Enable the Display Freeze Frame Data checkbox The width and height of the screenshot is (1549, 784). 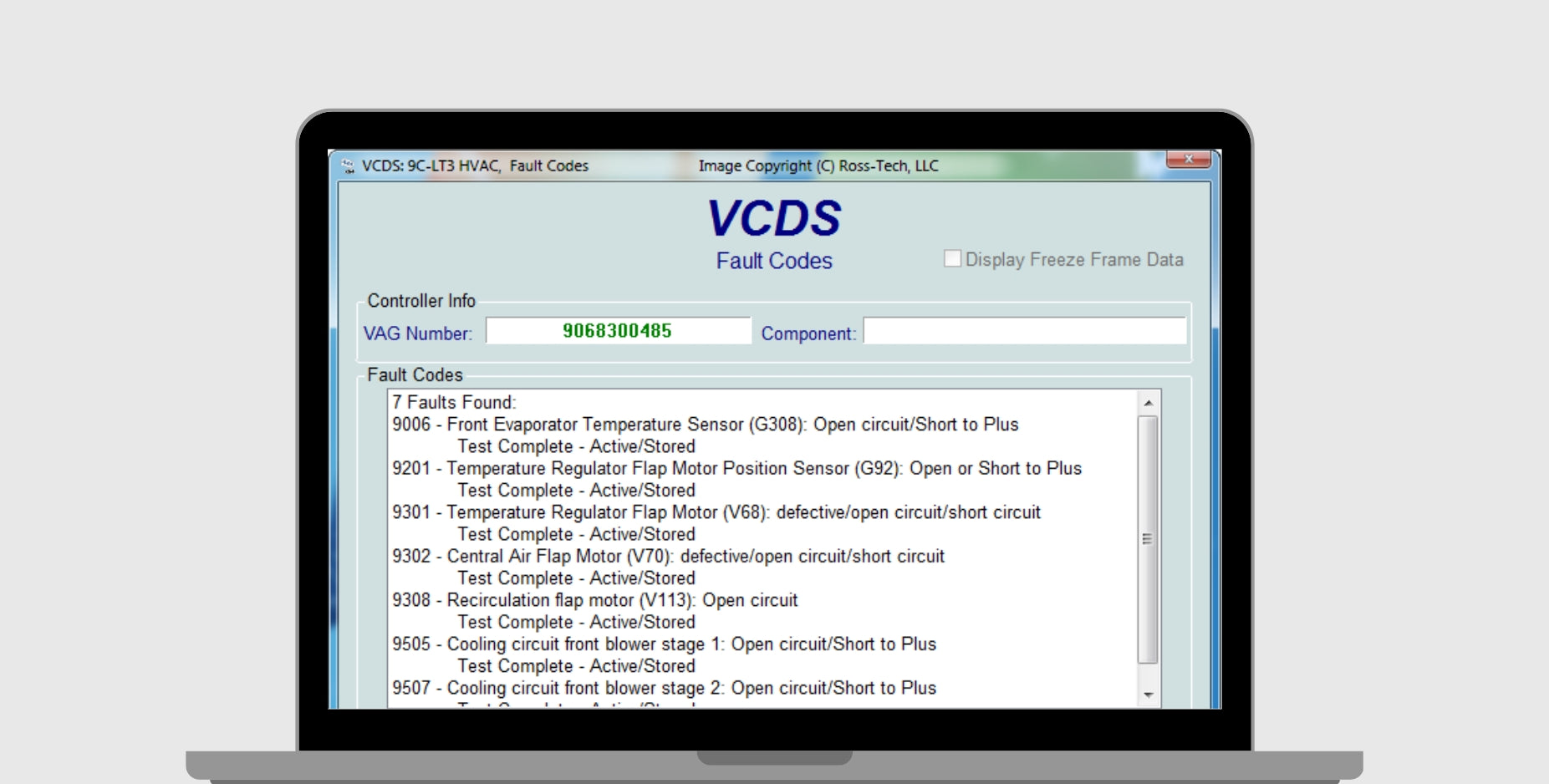952,259
